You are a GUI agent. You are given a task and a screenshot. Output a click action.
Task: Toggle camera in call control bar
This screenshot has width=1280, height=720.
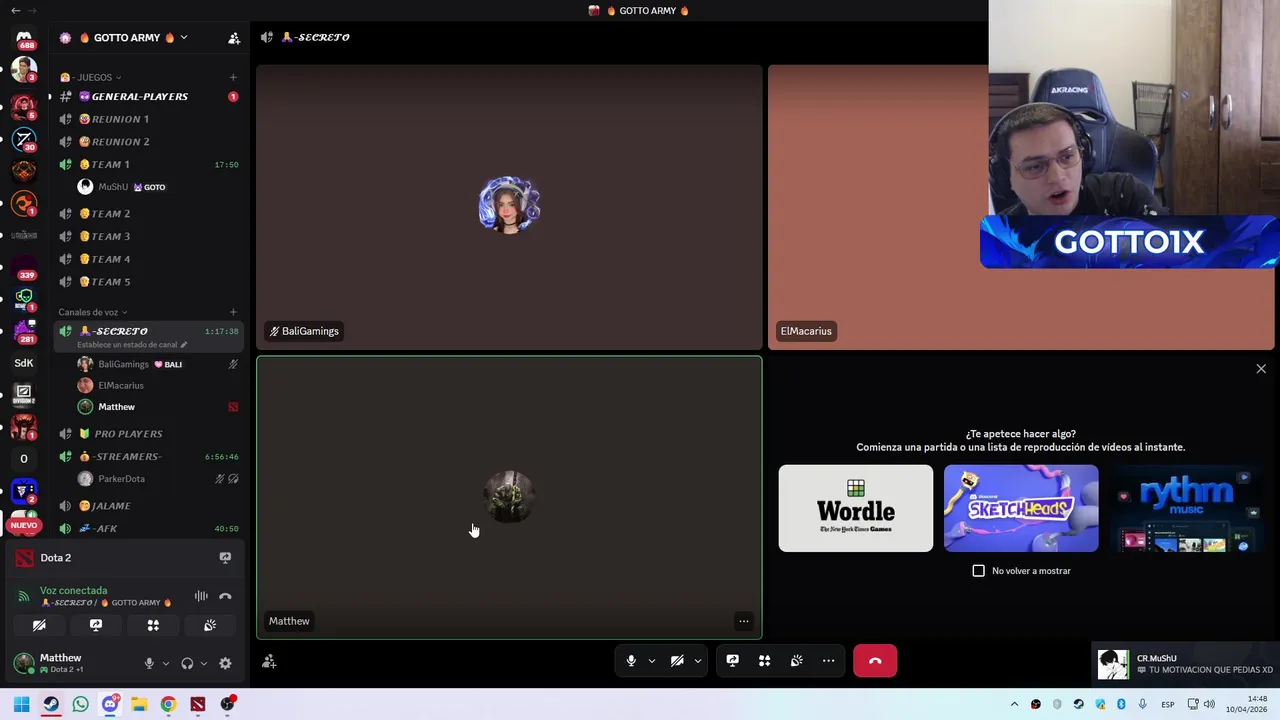[677, 661]
